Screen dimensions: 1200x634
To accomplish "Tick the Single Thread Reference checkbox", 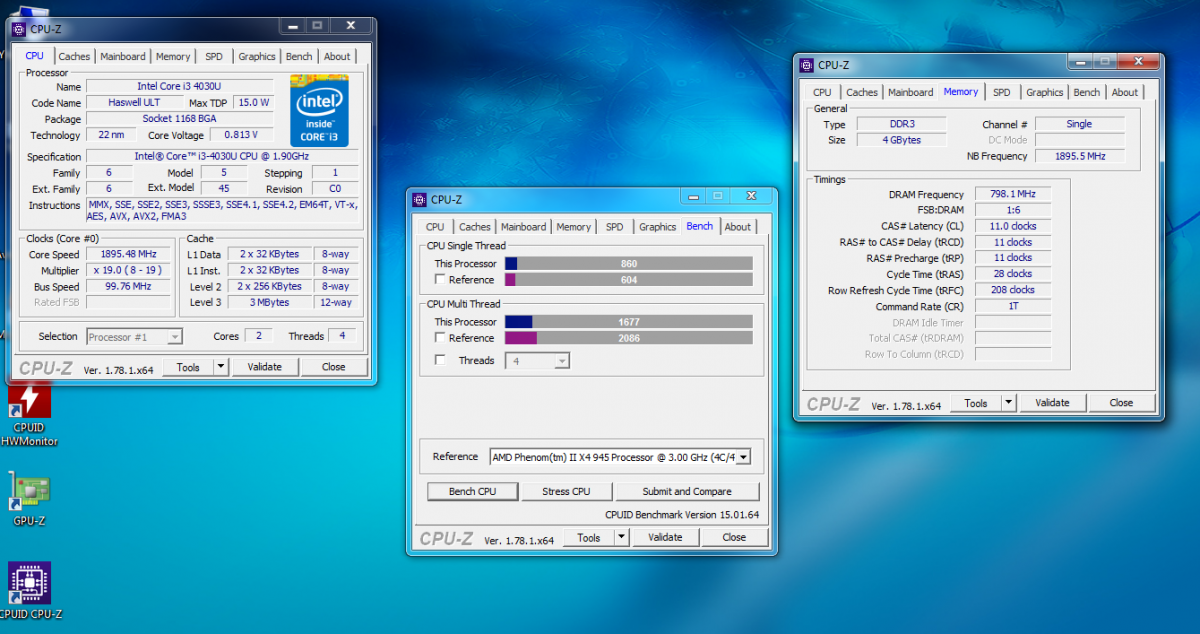I will point(440,280).
